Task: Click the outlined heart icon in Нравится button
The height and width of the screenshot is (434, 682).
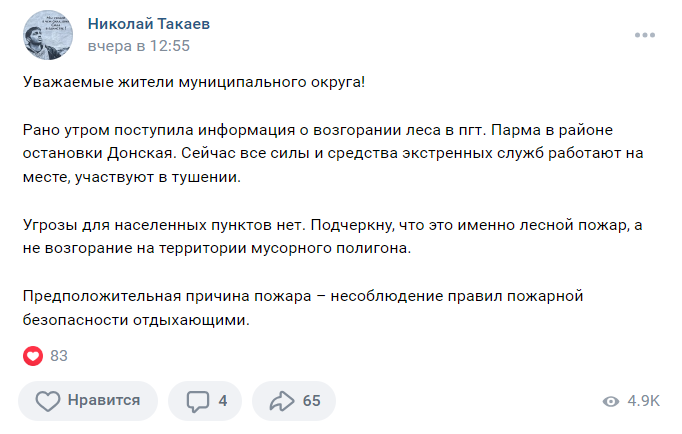Action: [x=48, y=401]
